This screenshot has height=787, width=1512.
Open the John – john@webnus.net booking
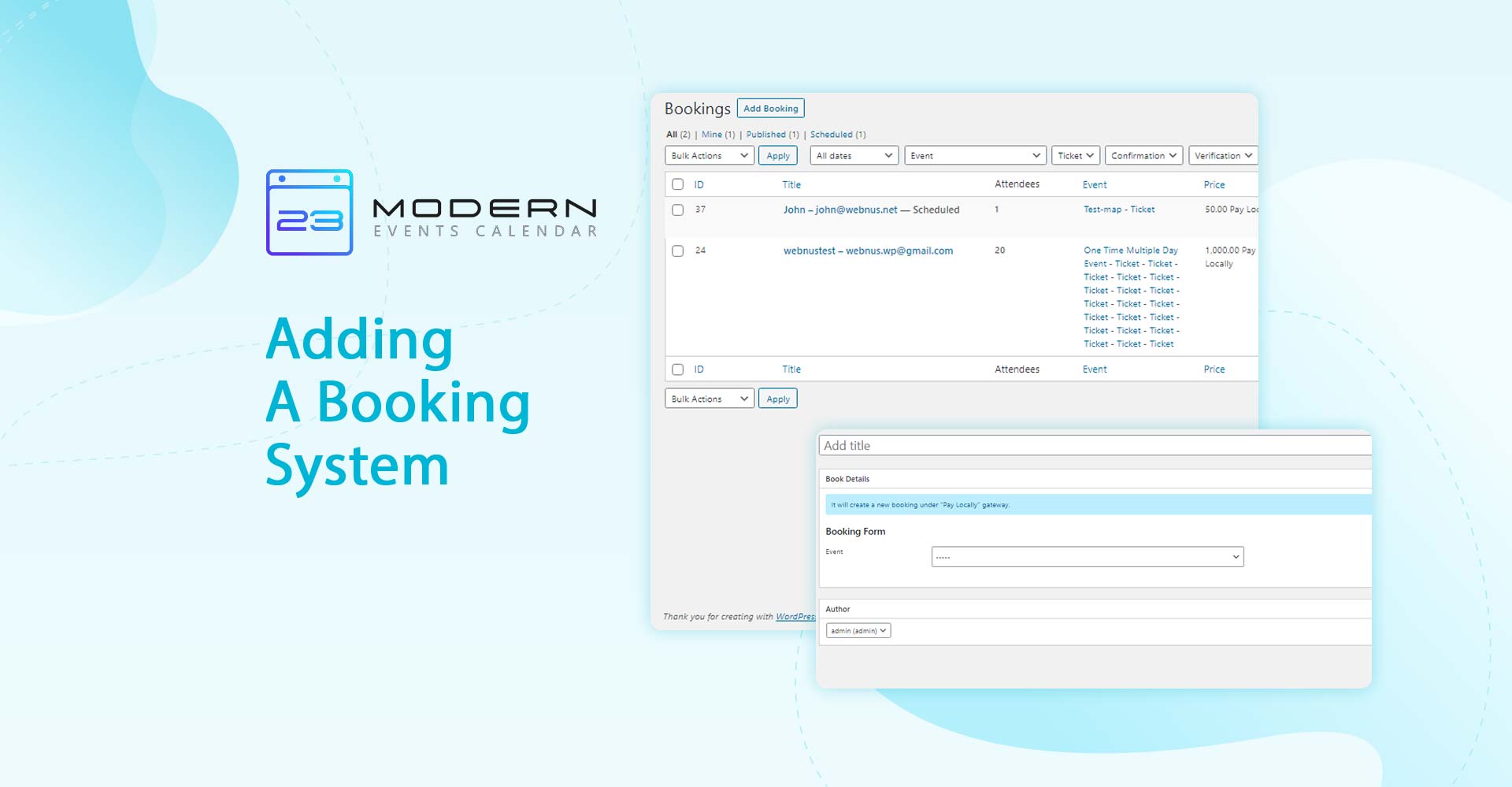(840, 210)
